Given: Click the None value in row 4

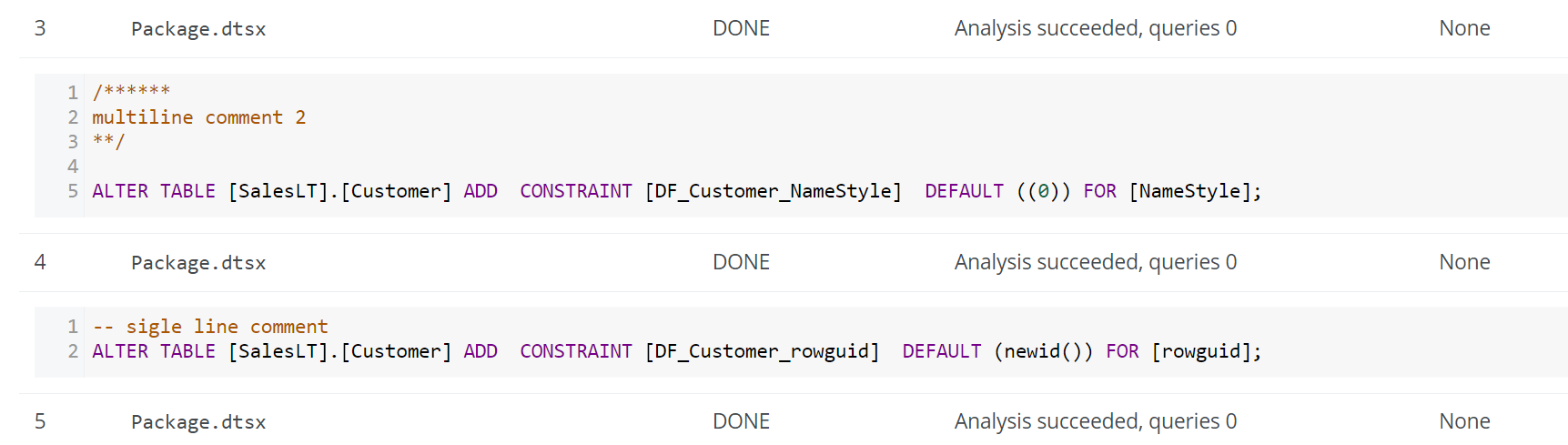Looking at the screenshot, I should point(1464,262).
